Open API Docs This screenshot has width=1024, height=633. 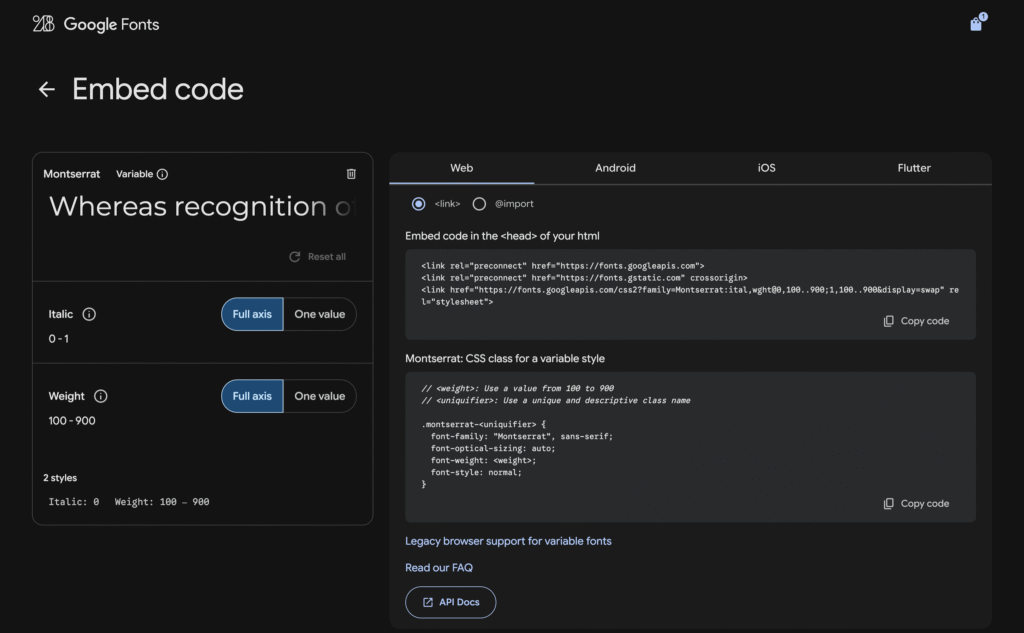pyautogui.click(x=451, y=602)
